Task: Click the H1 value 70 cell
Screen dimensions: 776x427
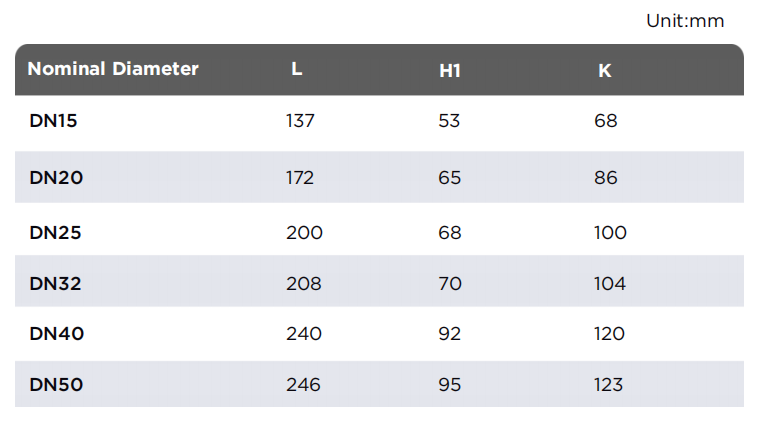Action: tap(450, 284)
